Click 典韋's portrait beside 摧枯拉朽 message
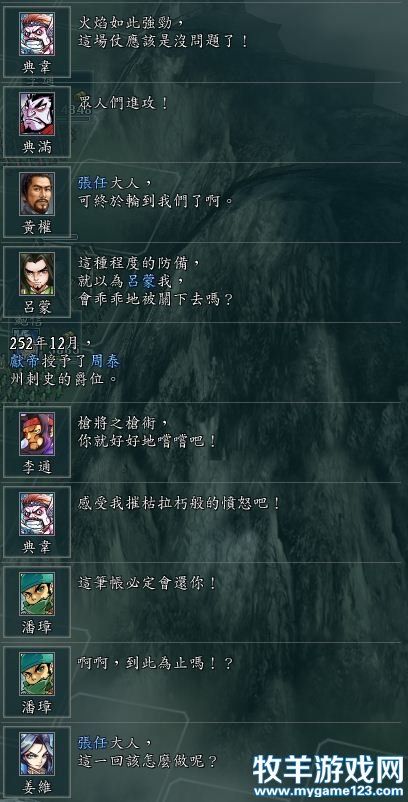The width and height of the screenshot is (408, 802). coord(37,514)
